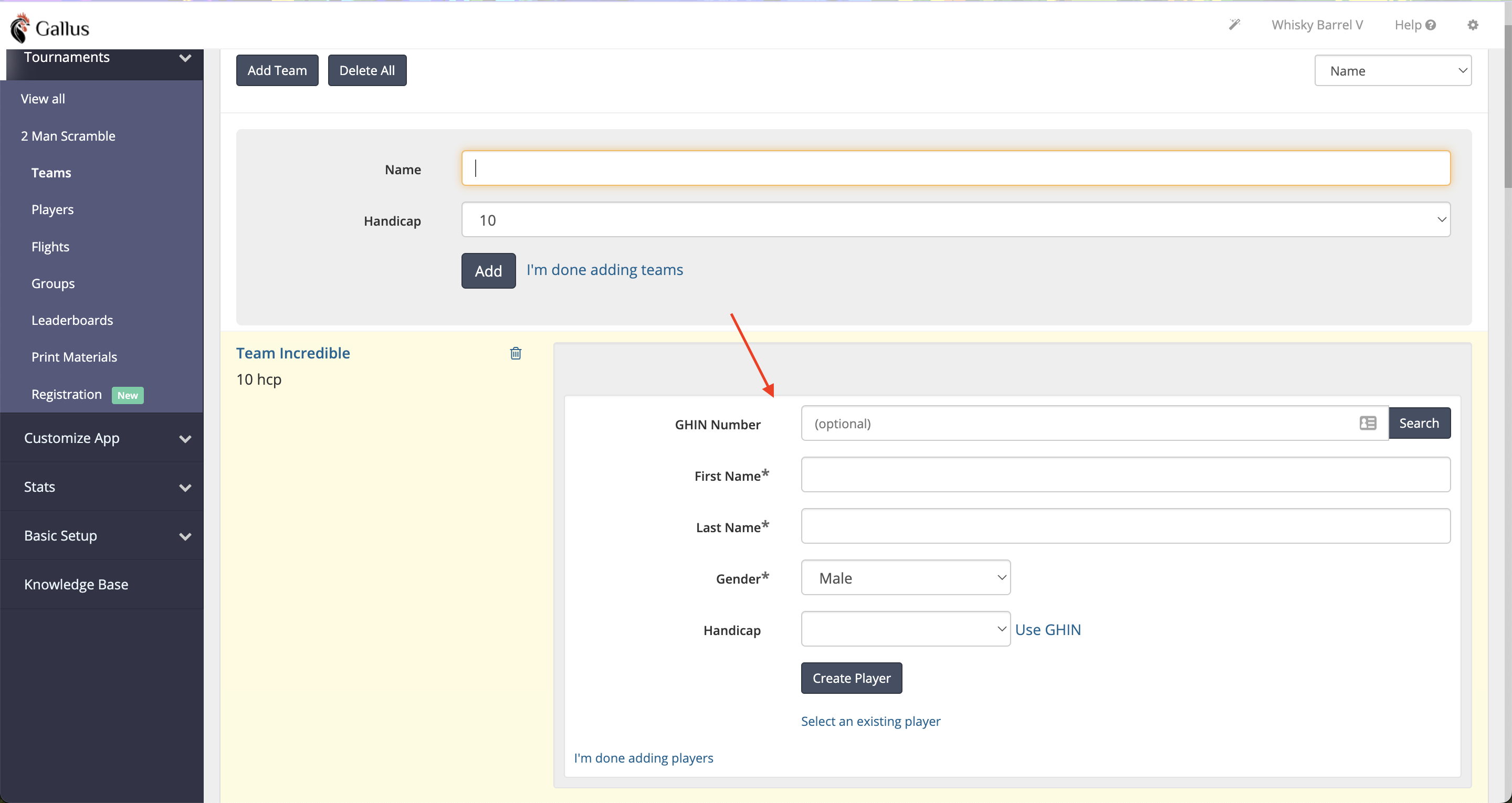Click the New badge beside Registration
Image resolution: width=1512 pixels, height=803 pixels.
tap(128, 395)
